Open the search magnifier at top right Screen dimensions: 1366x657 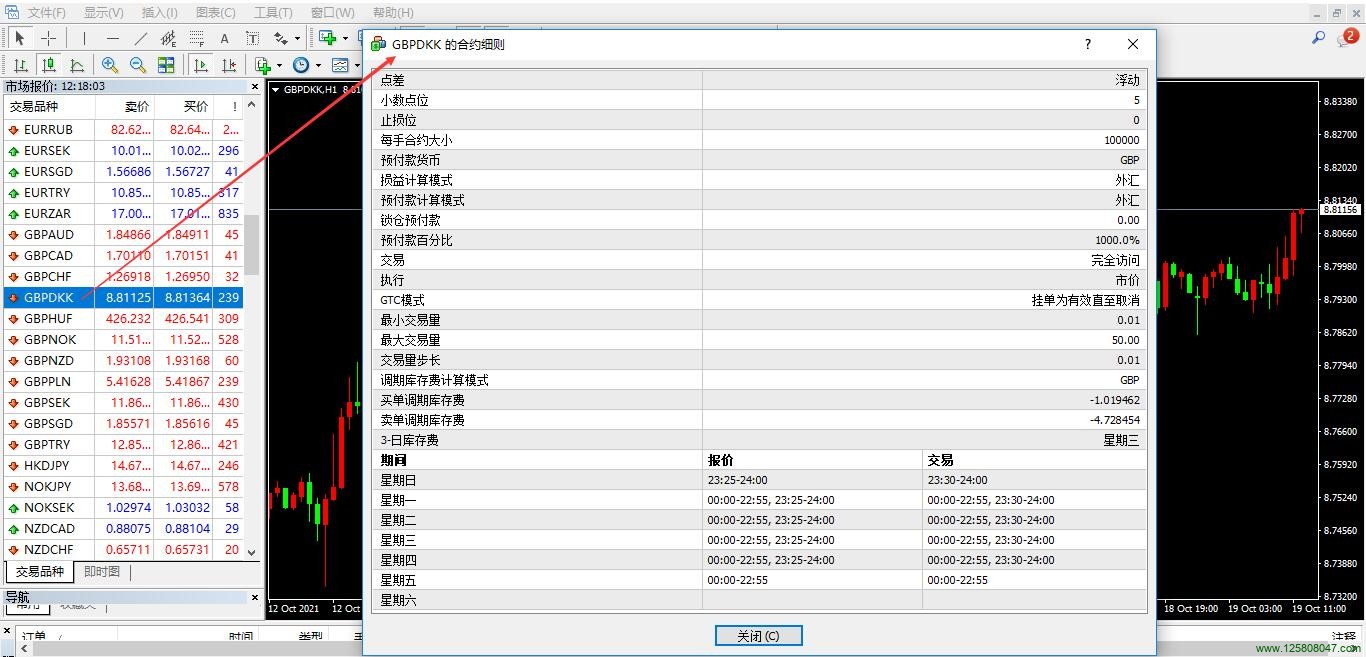point(1318,38)
